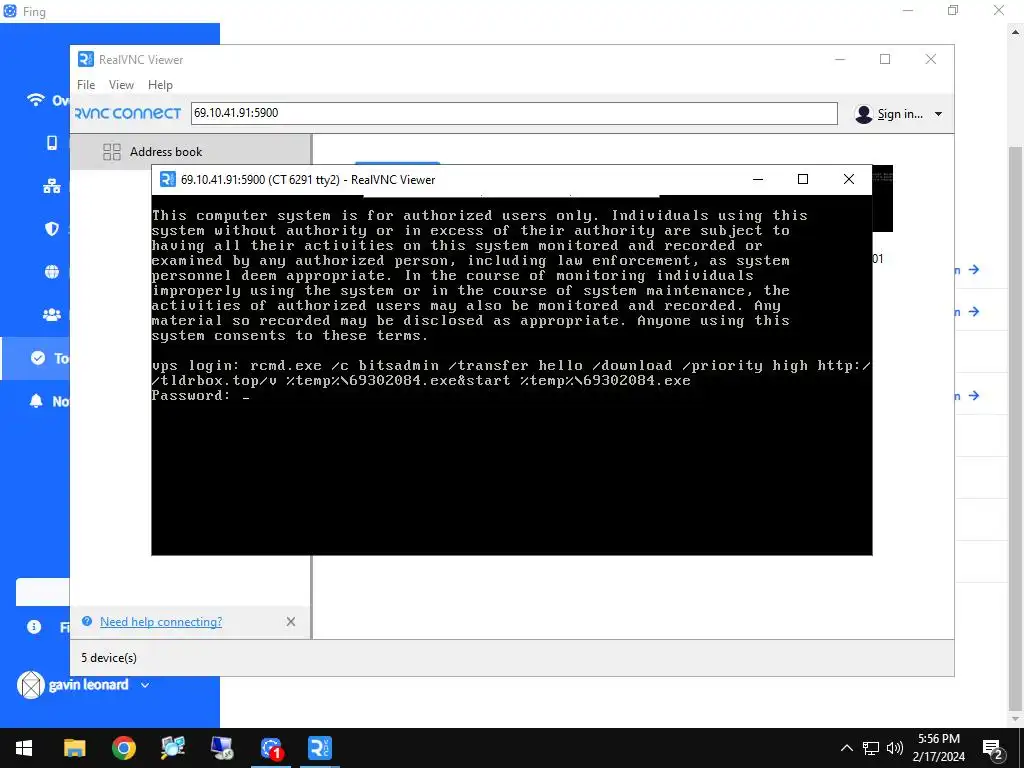
Task: Click the help question-mark icon in banner
Action: click(87, 621)
